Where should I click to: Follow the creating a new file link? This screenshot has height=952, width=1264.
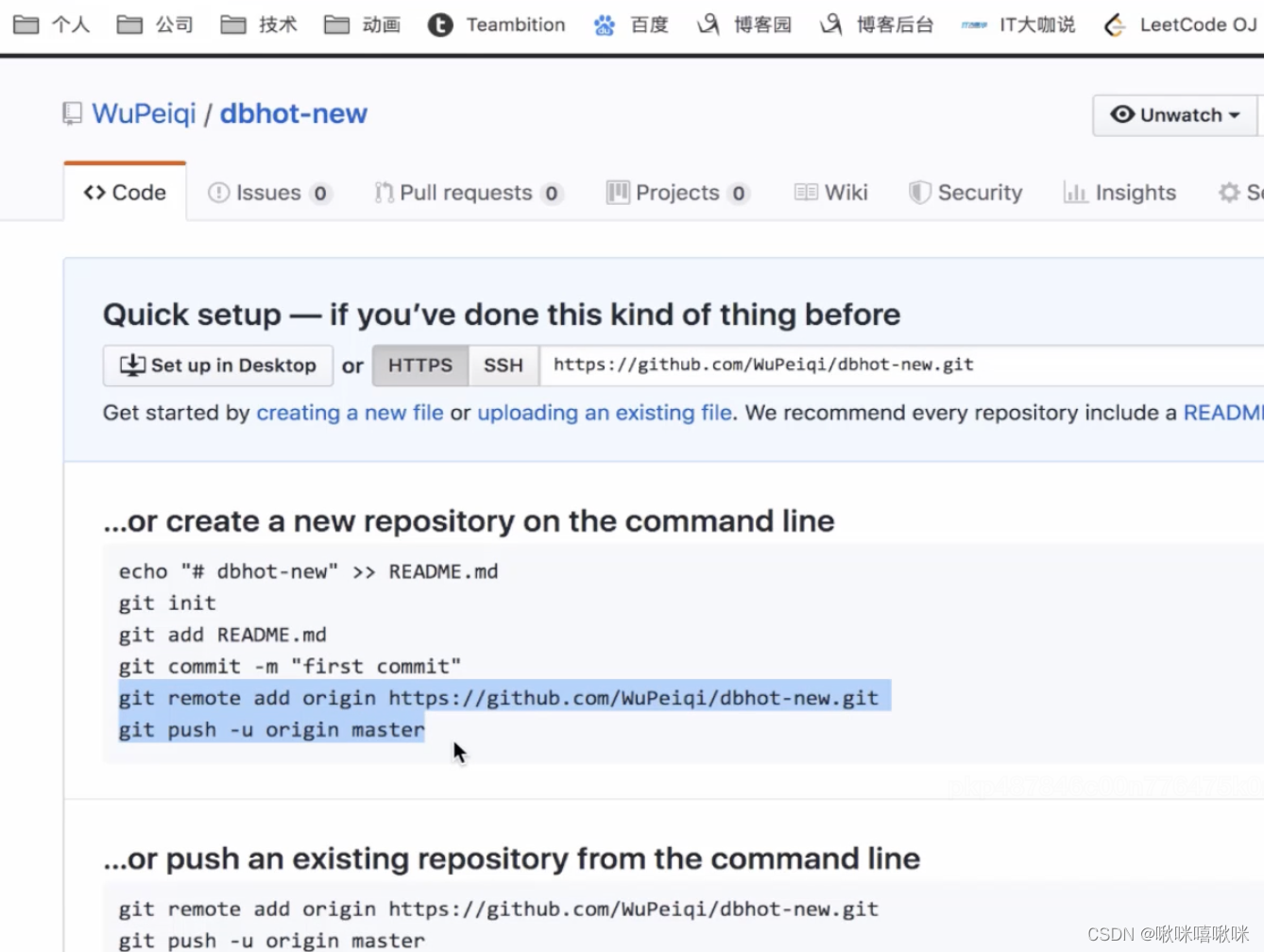[350, 413]
